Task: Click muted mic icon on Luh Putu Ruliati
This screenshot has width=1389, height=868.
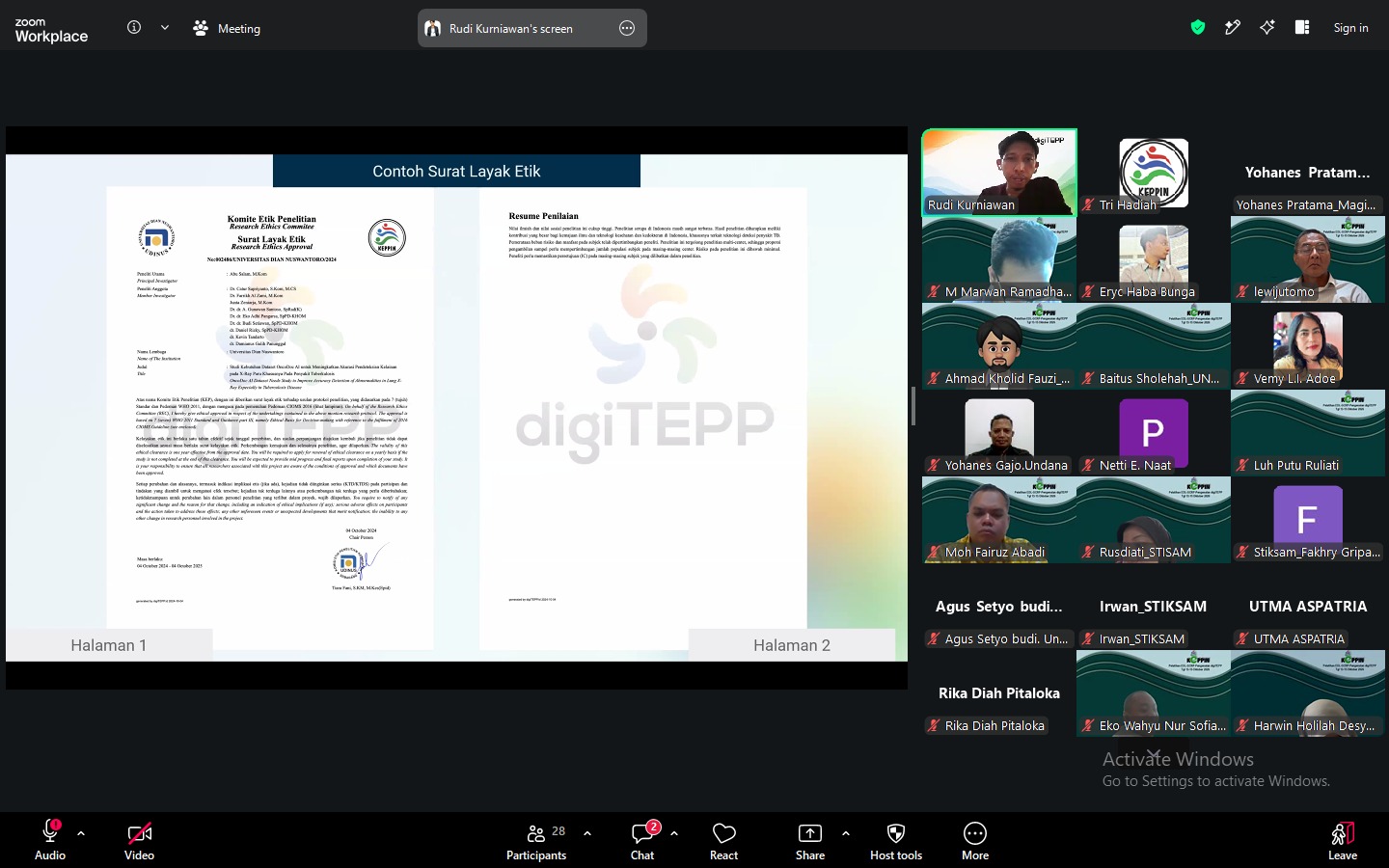Action: click(1242, 465)
